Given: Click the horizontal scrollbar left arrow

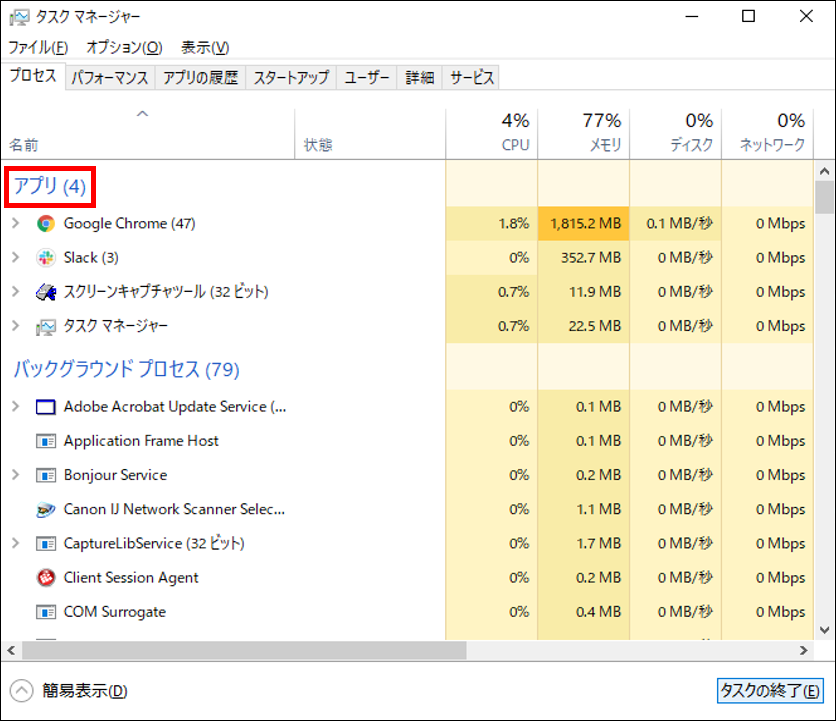Looking at the screenshot, I should click(11, 650).
